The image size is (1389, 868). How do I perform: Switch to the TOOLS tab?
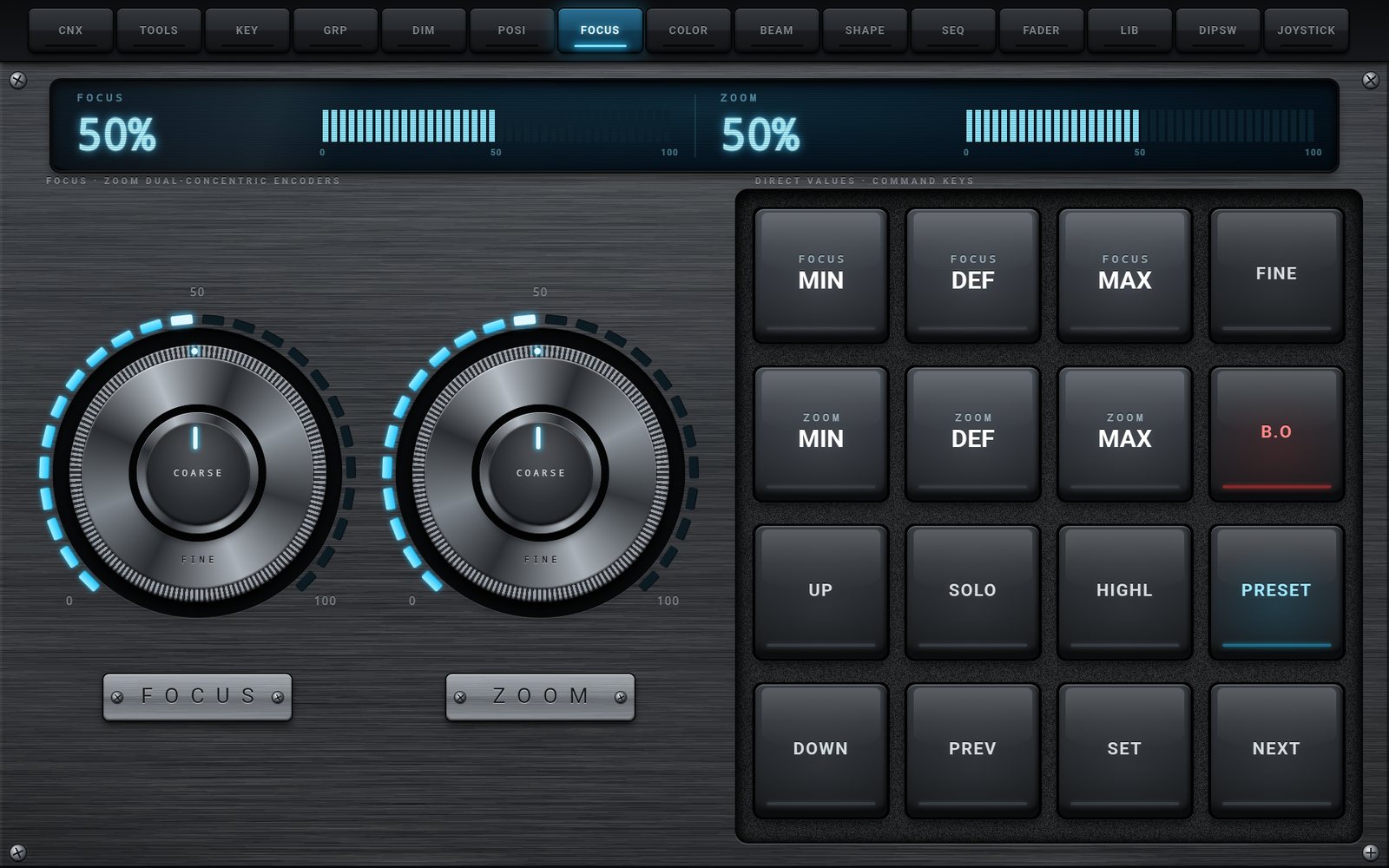tap(159, 30)
